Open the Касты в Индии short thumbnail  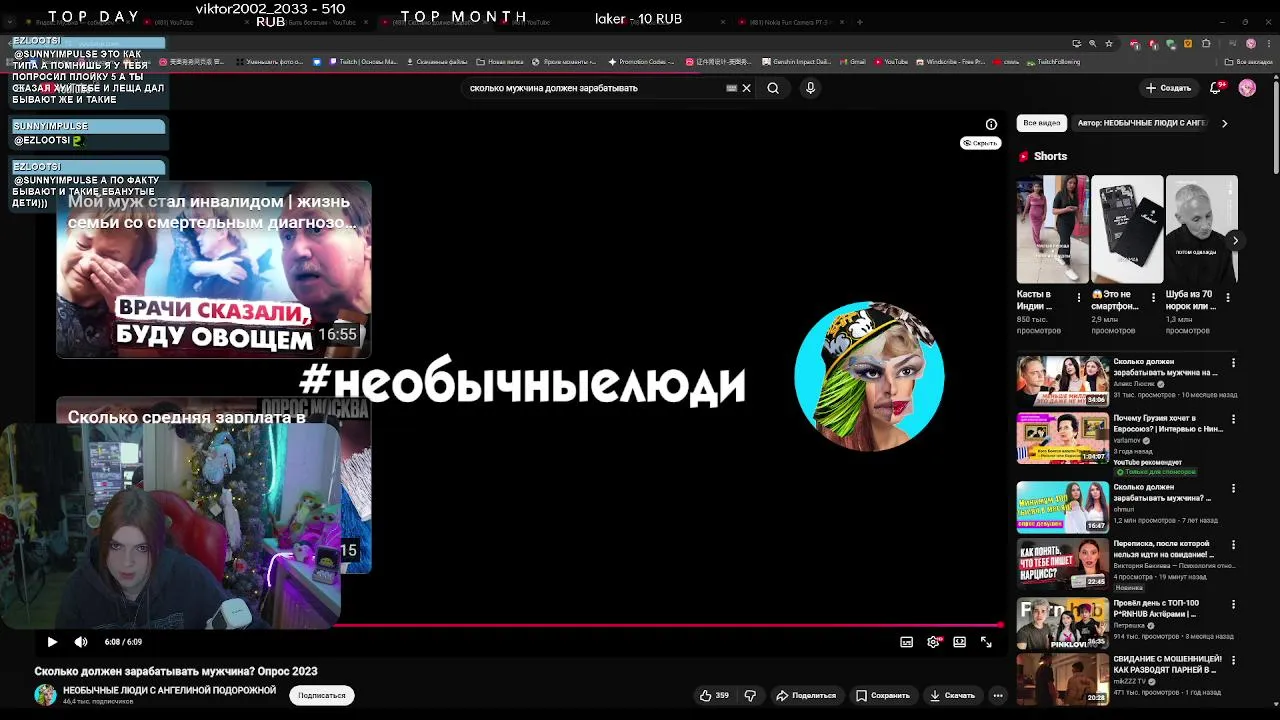click(x=1052, y=229)
